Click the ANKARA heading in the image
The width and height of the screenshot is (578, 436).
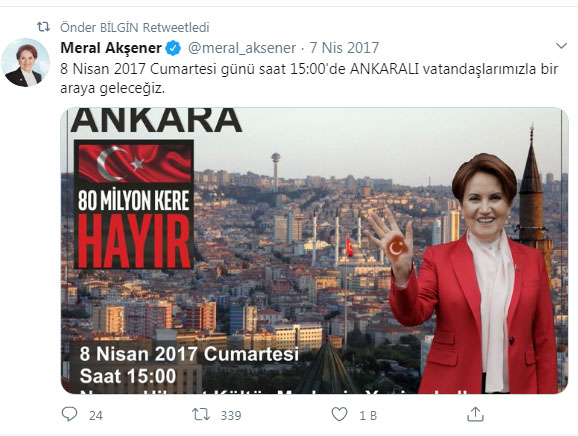pos(156,120)
